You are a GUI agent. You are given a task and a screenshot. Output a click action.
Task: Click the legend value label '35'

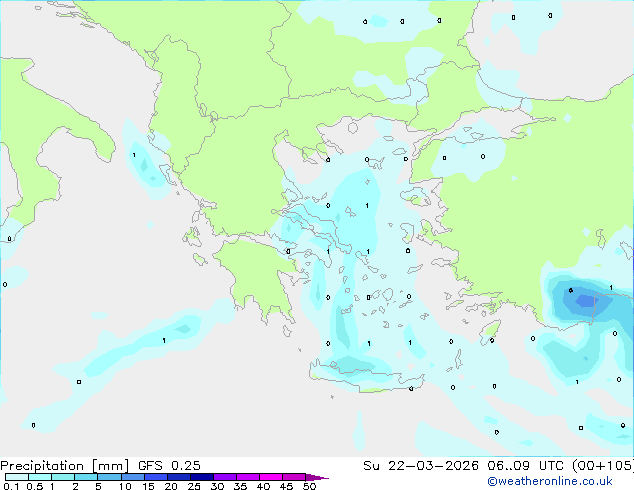240,486
